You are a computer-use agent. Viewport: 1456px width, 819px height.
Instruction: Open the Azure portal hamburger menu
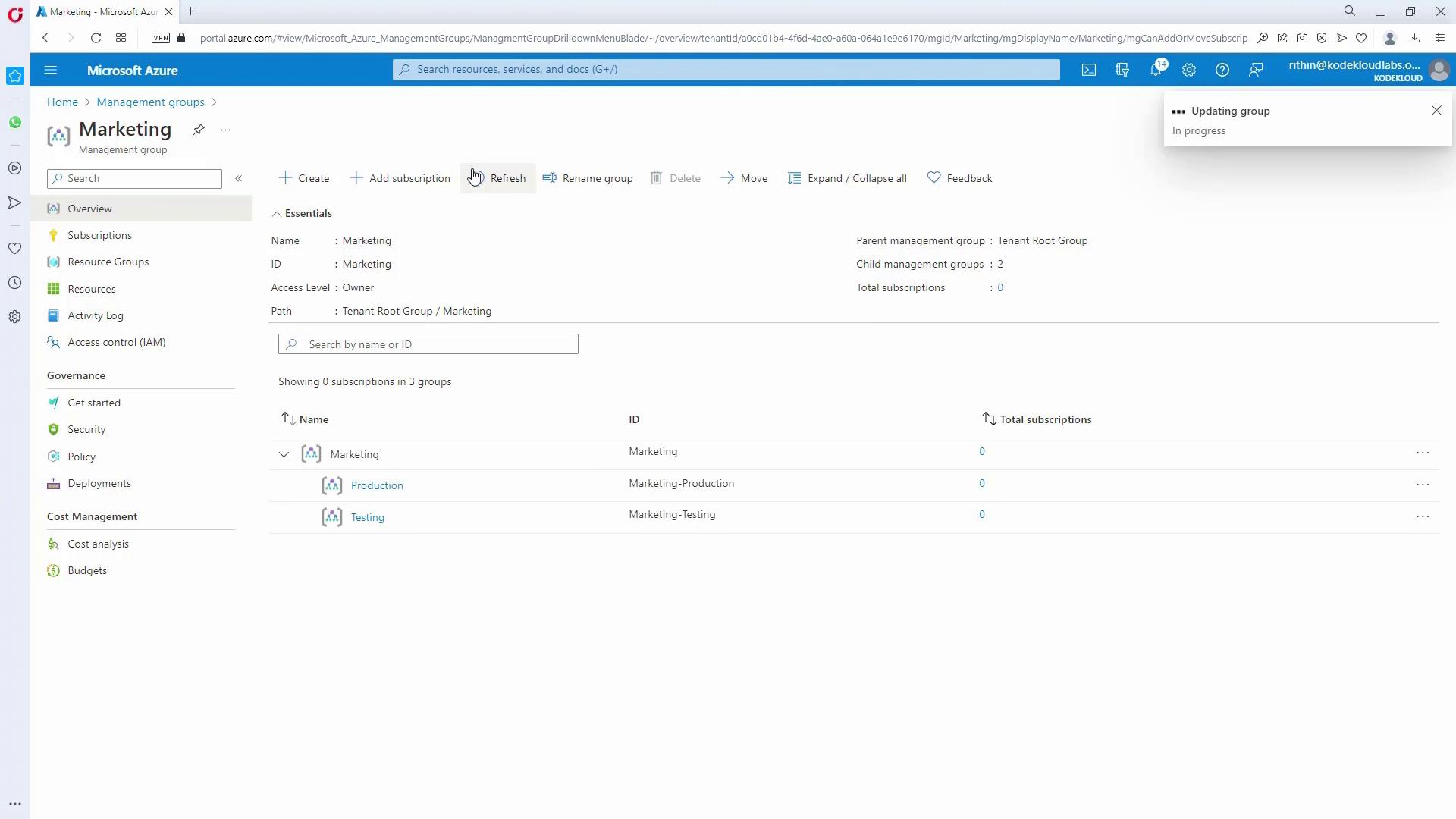[51, 70]
